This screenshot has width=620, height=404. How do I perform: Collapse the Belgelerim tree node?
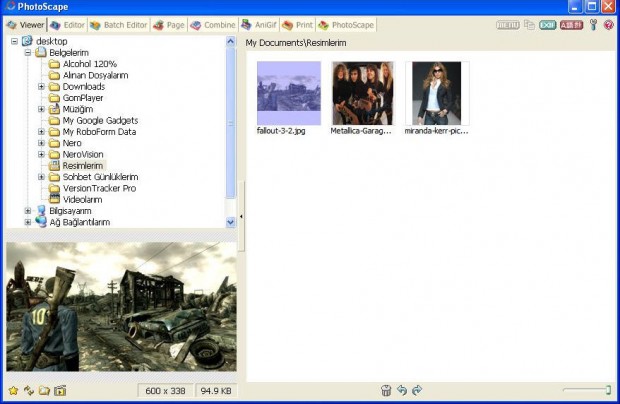click(28, 53)
